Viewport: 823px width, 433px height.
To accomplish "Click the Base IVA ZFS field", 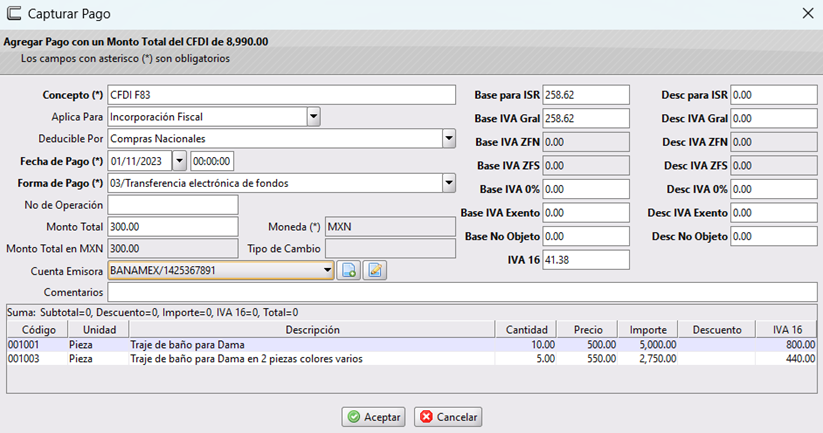I will click(586, 166).
